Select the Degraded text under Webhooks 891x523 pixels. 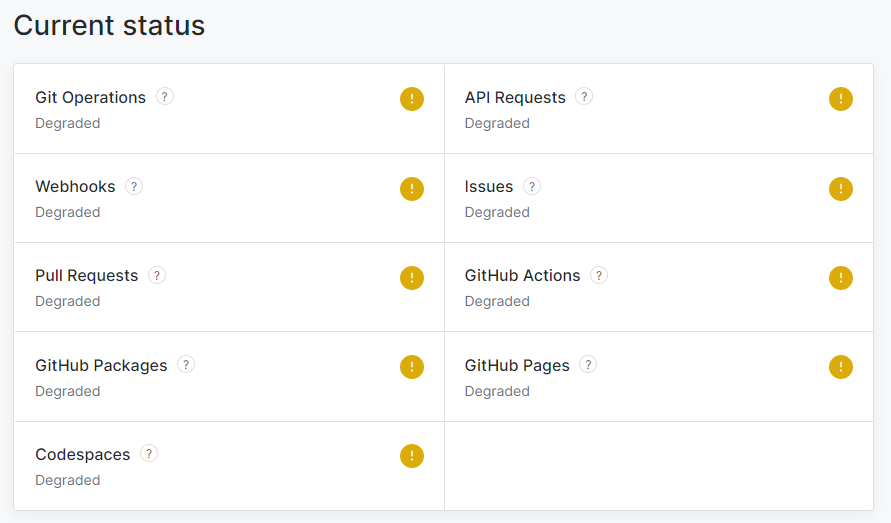click(68, 212)
